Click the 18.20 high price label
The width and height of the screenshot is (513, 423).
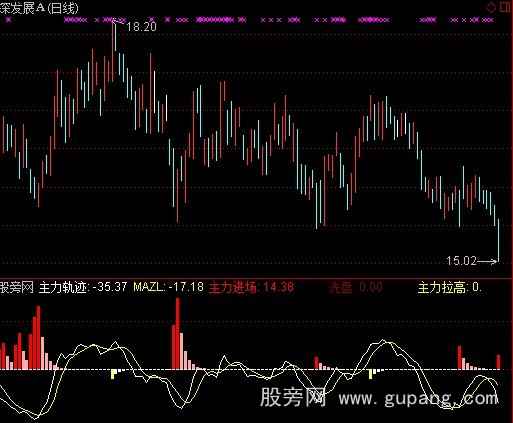click(141, 26)
